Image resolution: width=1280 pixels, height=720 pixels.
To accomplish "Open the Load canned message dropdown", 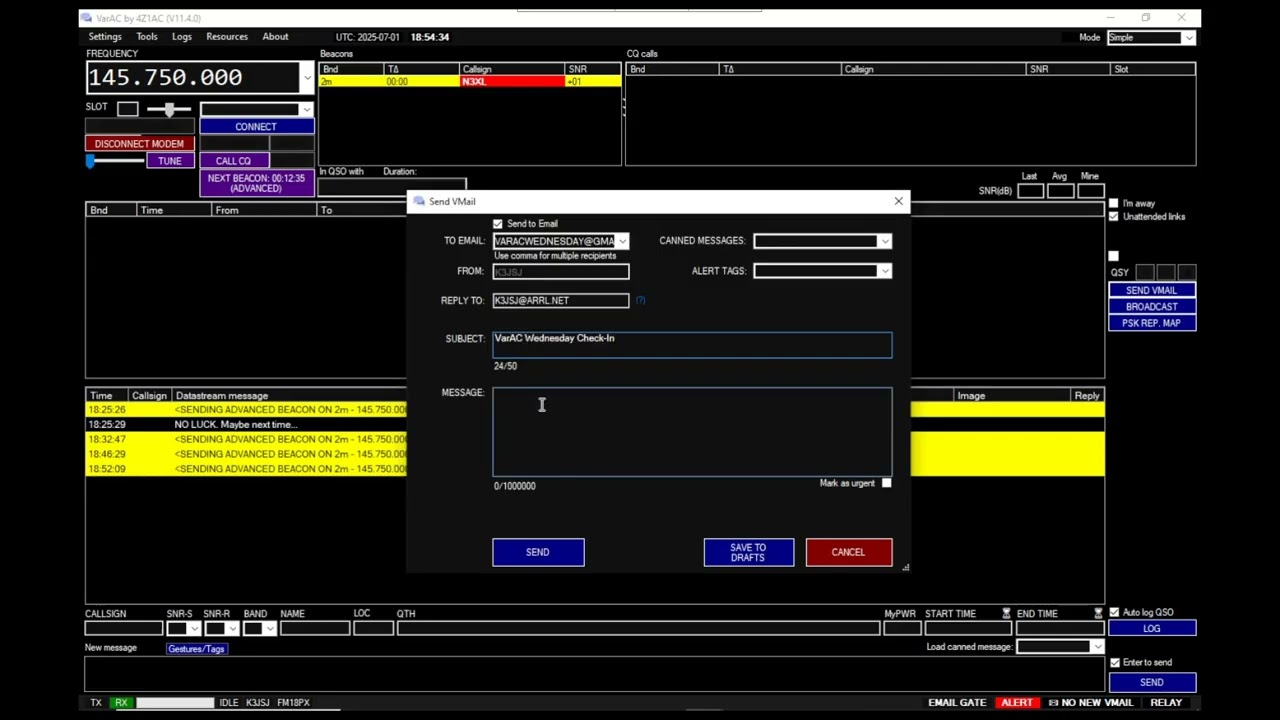I will point(1097,647).
